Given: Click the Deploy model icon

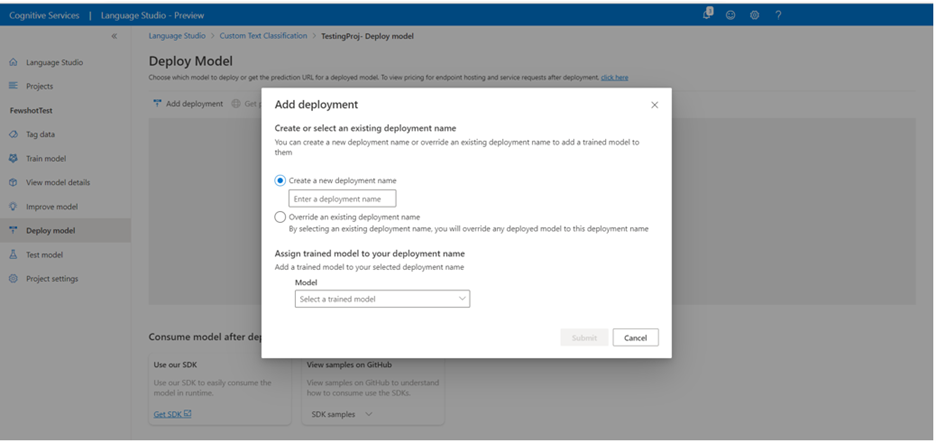Looking at the screenshot, I should [13, 230].
